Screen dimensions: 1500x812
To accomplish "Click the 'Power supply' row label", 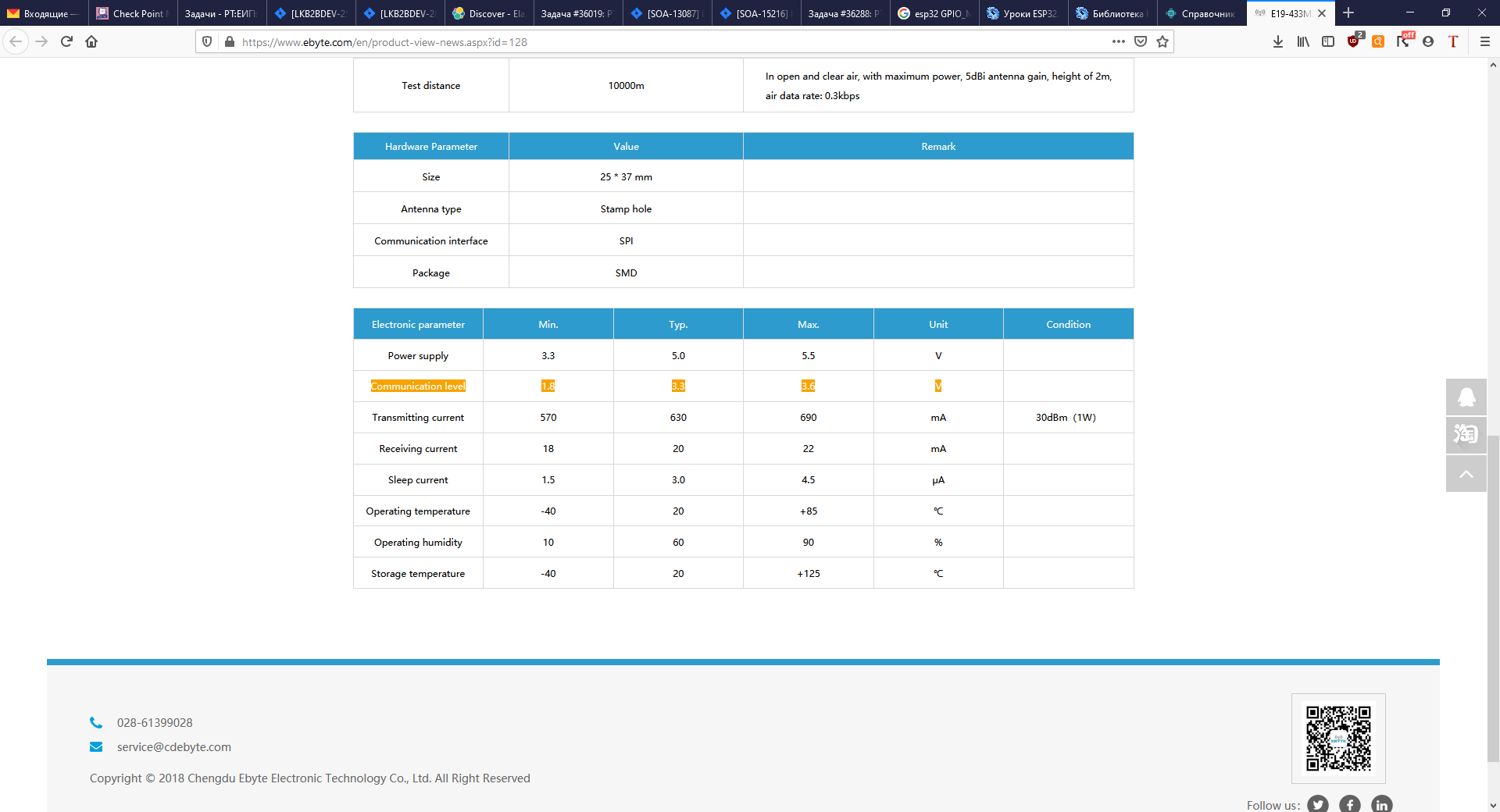I will pos(418,356).
